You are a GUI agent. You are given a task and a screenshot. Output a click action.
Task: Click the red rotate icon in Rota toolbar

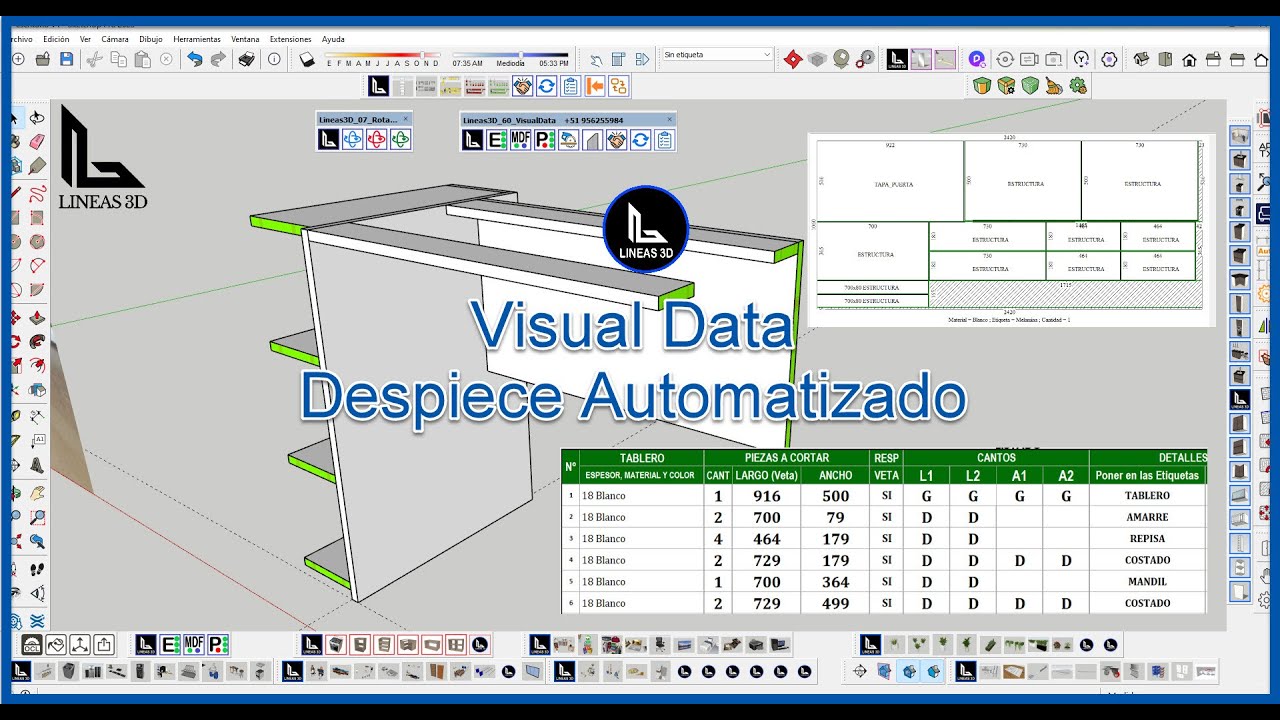click(x=376, y=140)
